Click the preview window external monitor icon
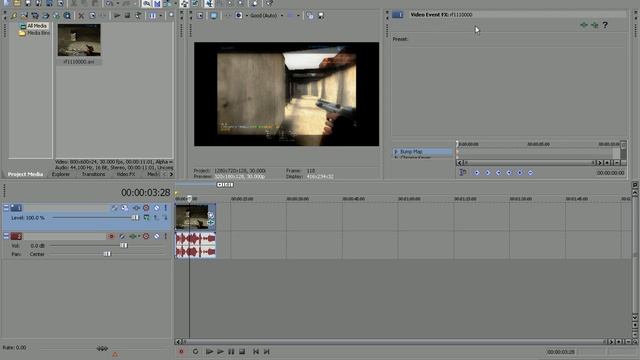 coord(213,16)
